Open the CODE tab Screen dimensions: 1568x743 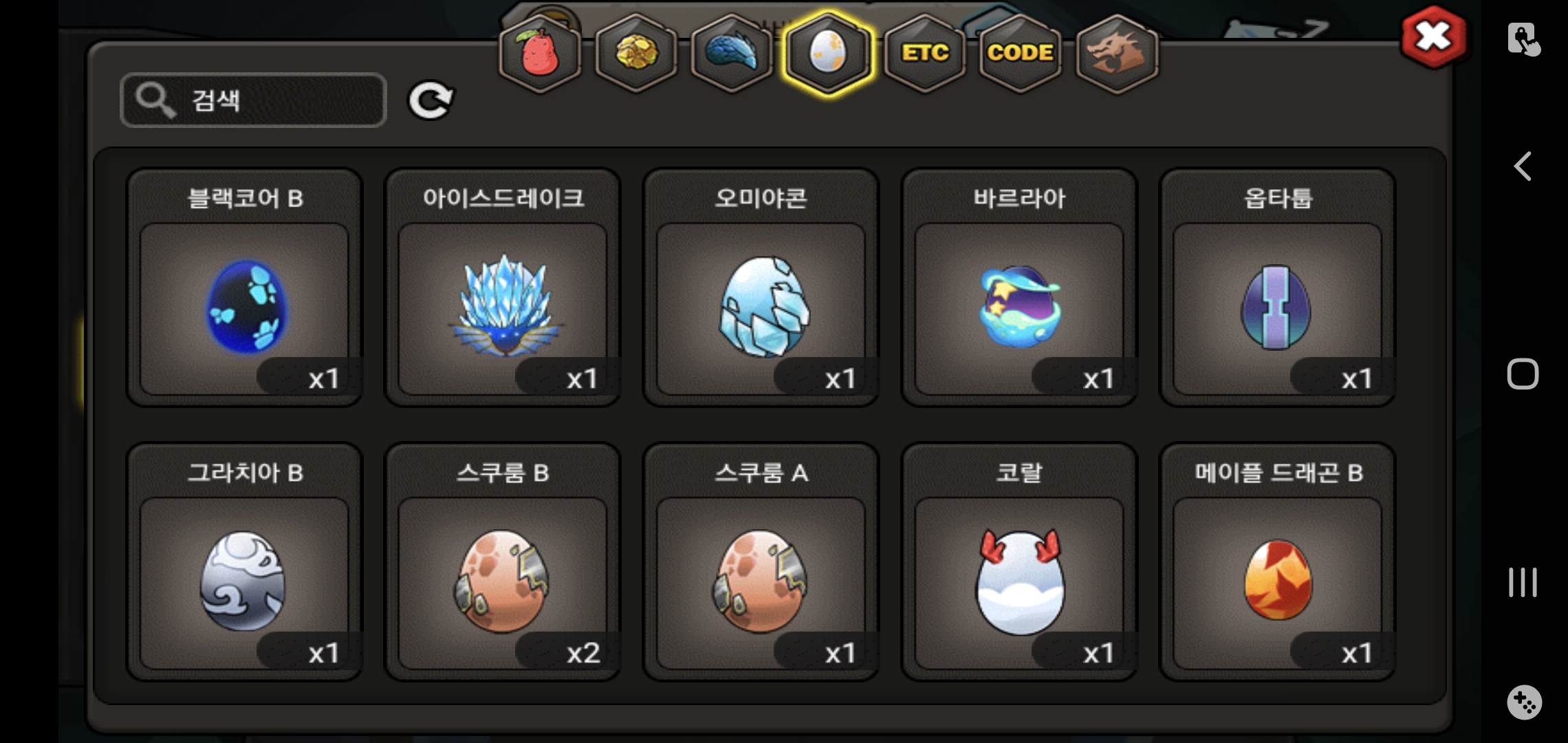1021,54
